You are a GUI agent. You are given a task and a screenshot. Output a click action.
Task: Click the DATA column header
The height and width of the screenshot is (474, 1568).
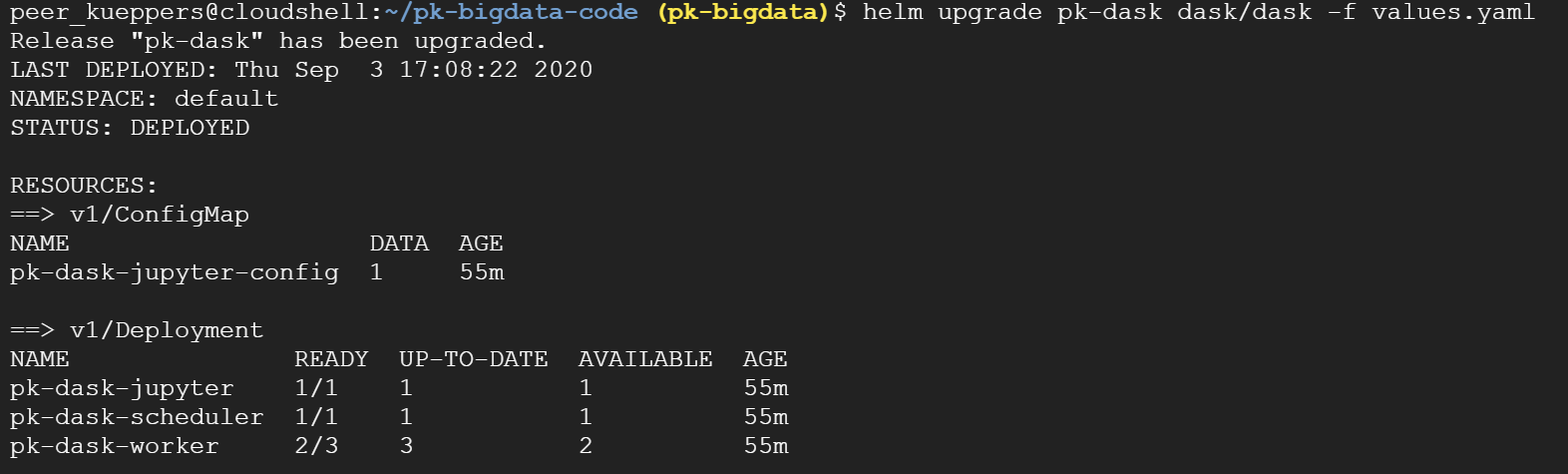[399, 243]
